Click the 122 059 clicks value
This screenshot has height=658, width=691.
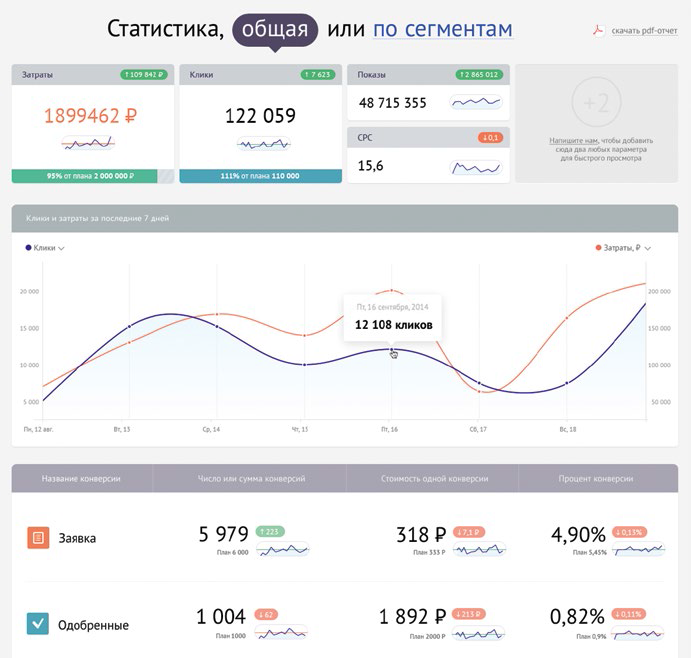pyautogui.click(x=260, y=116)
